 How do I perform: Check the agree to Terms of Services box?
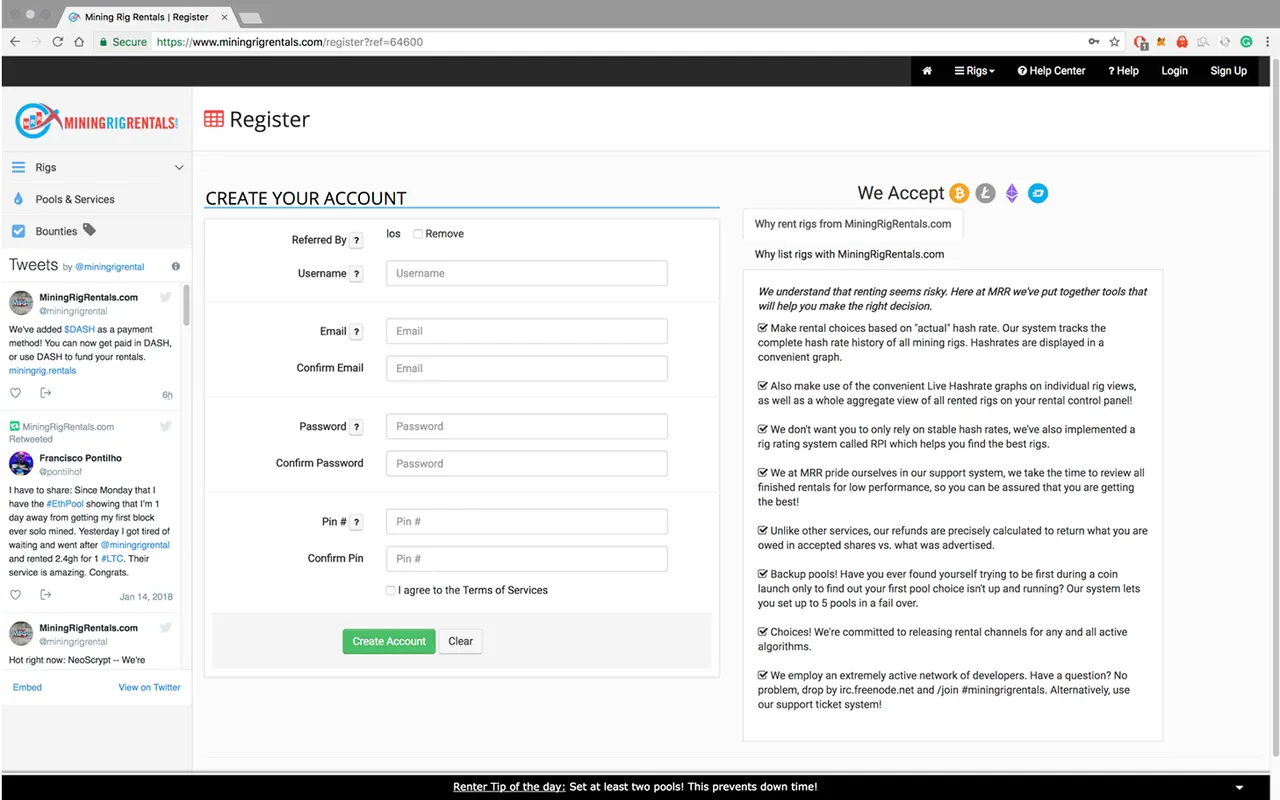point(391,590)
